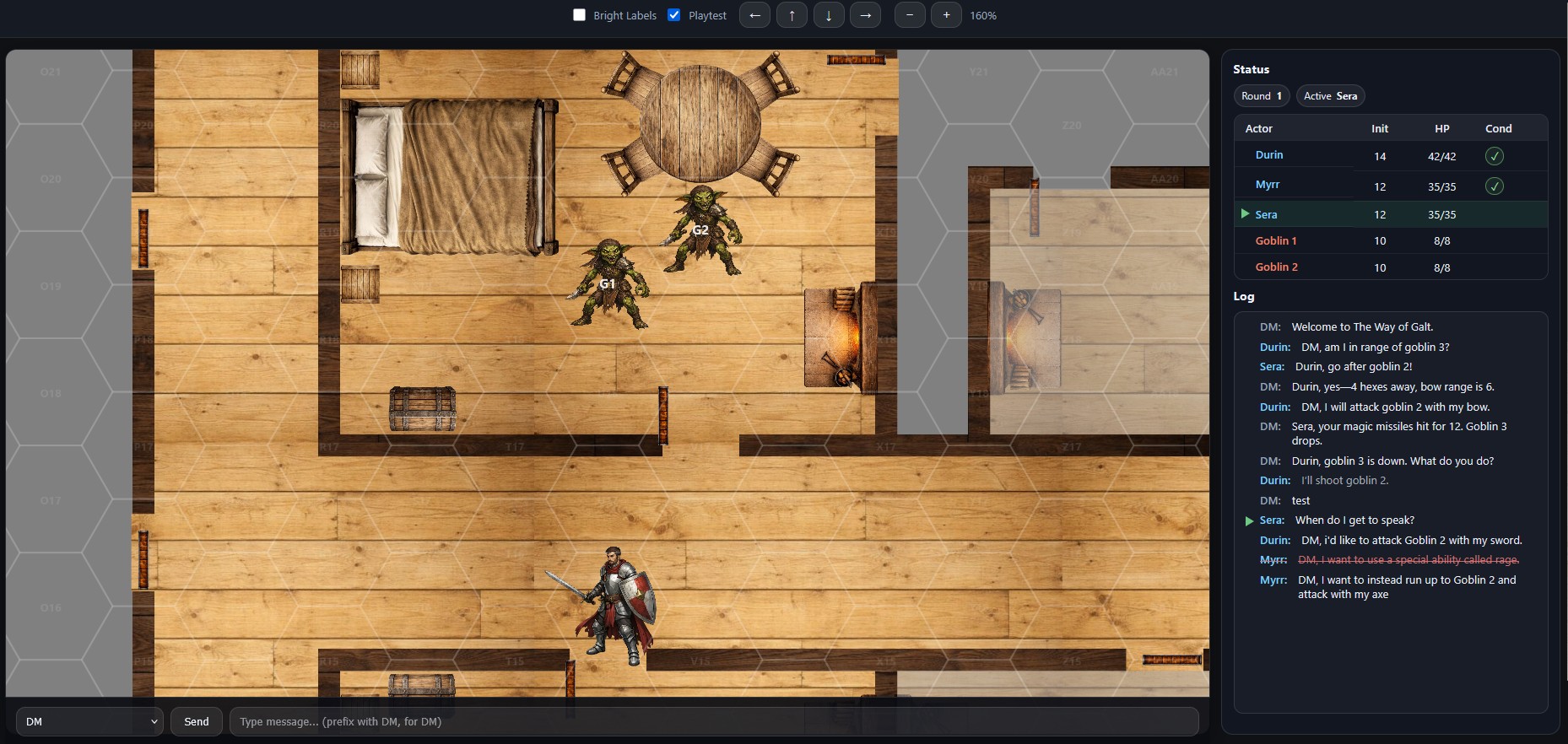Screen dimensions: 1568x744
Task: Click Durin's green condition checkmark
Action: point(1494,156)
